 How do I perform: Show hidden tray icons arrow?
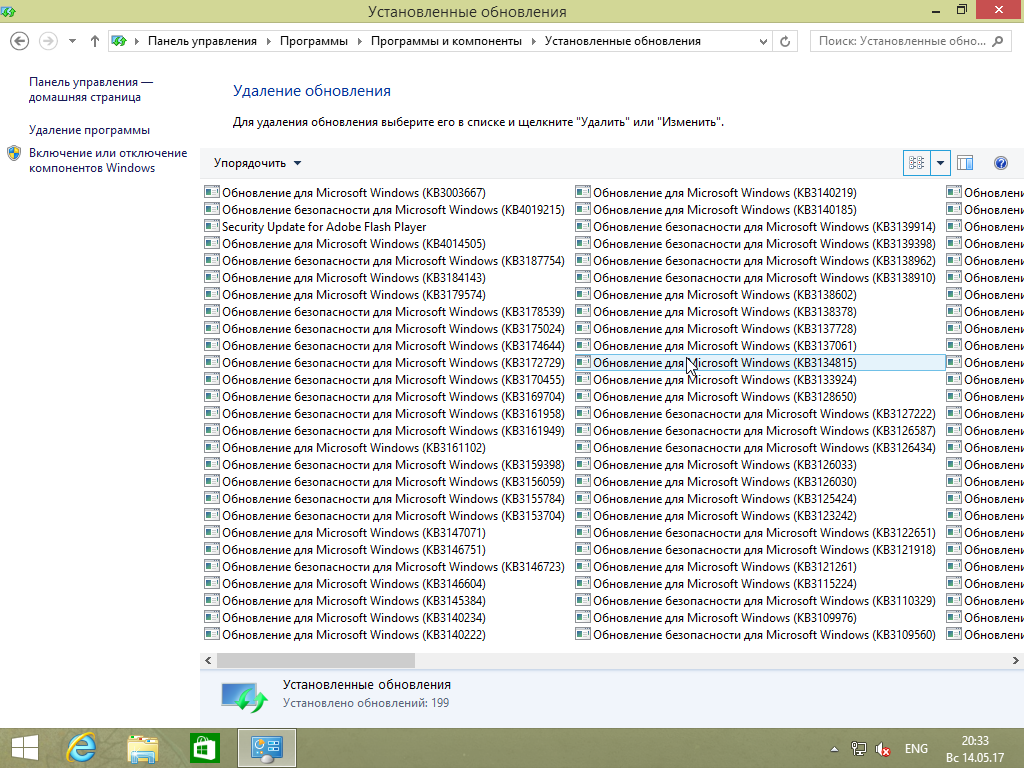834,749
